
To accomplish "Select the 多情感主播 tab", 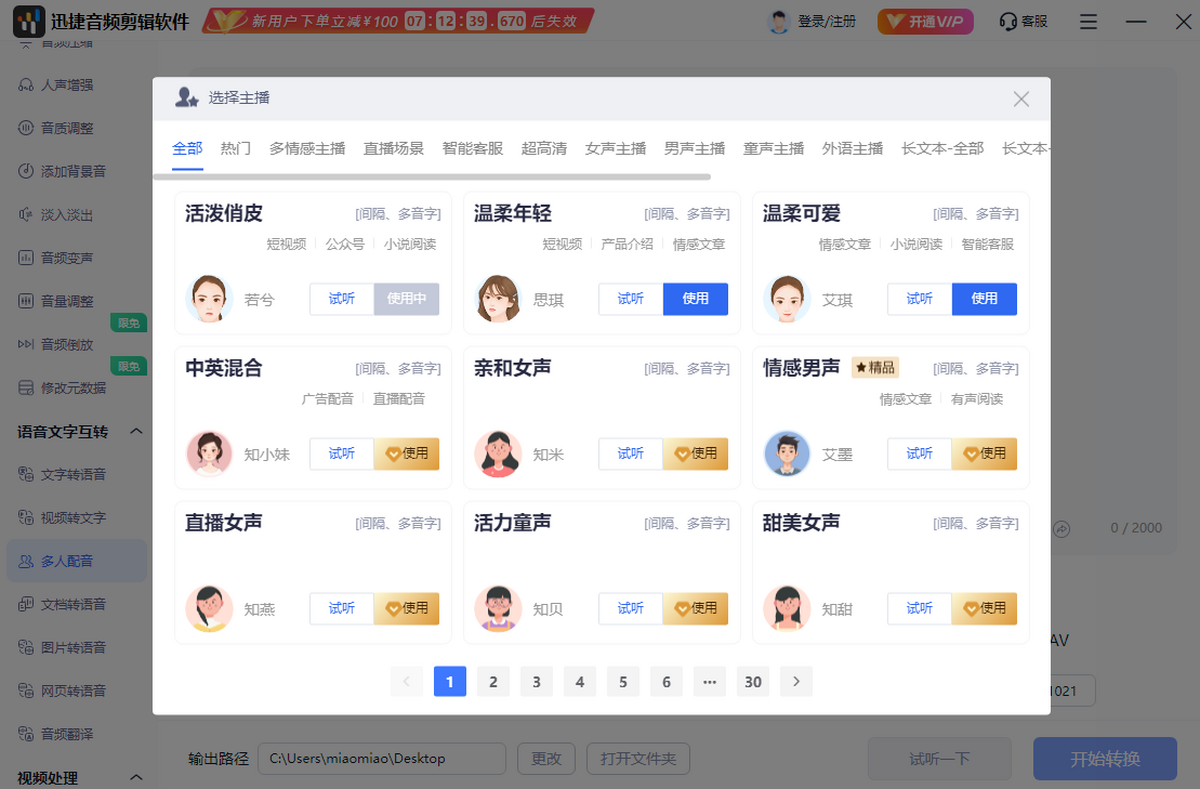I will pos(307,148).
